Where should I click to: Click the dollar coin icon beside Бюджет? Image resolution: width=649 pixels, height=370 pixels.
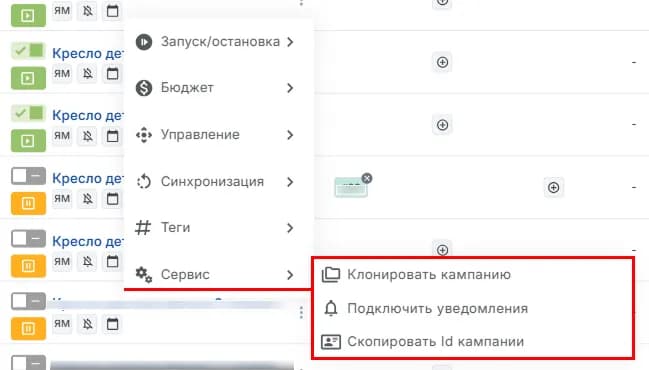click(144, 88)
